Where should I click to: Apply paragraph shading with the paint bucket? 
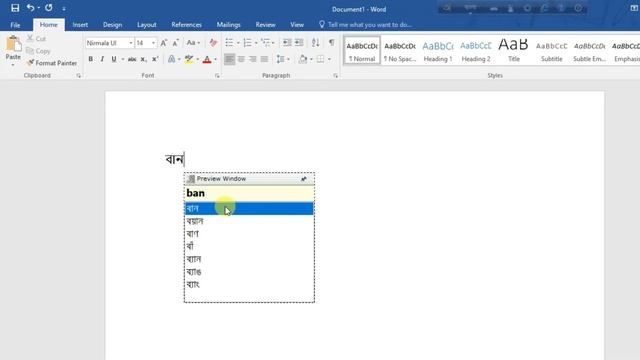click(303, 59)
